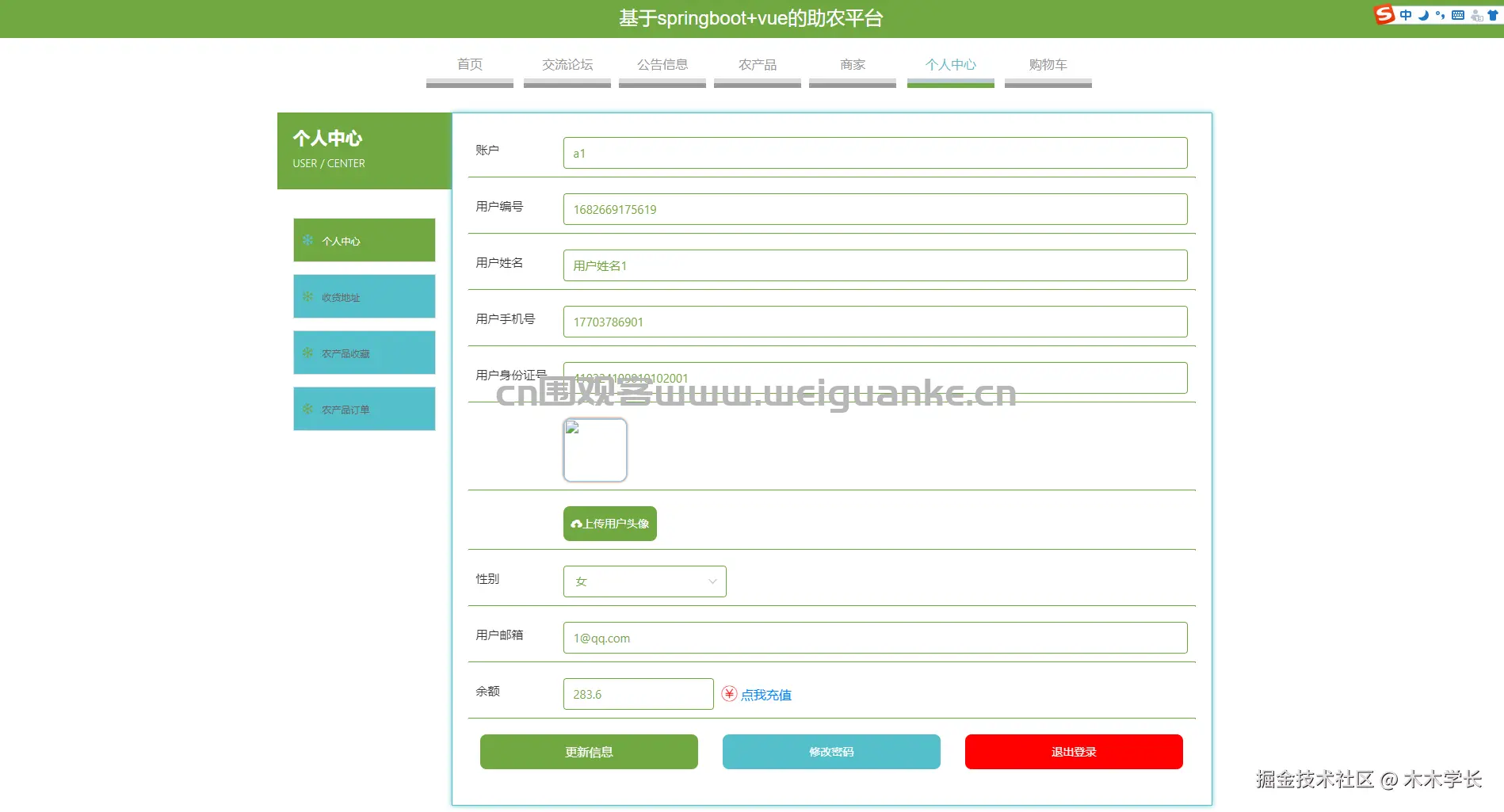Select 个人中心 in the left sidebar

click(x=364, y=240)
